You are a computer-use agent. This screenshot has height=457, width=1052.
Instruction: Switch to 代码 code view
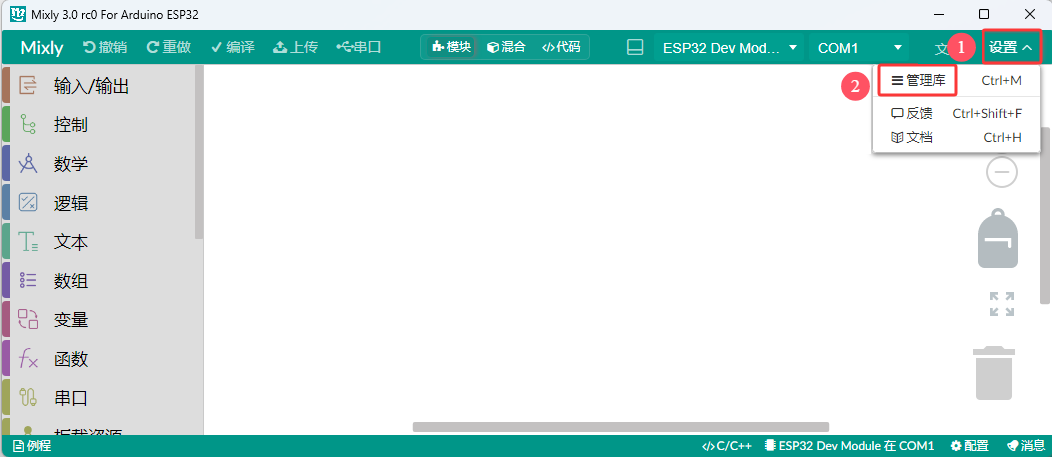[x=561, y=47]
